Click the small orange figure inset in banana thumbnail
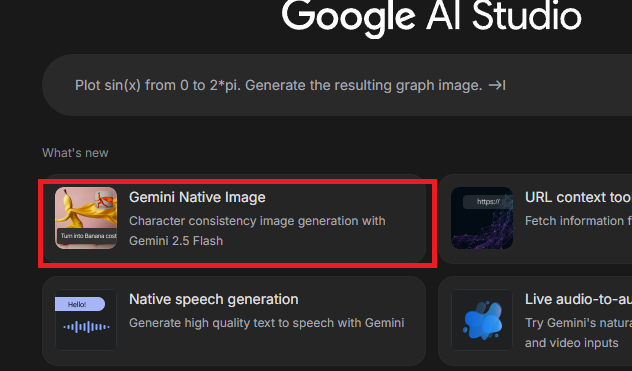 point(105,200)
